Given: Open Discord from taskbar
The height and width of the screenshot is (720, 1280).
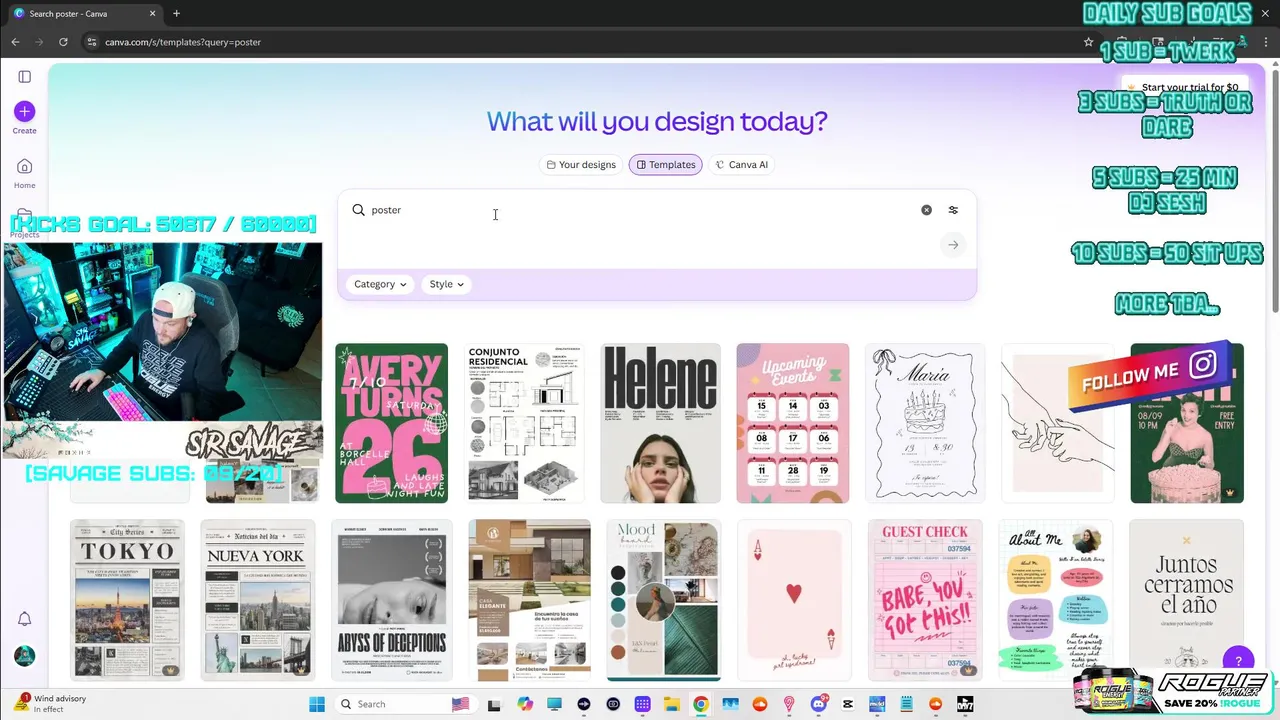Looking at the screenshot, I should coord(818,704).
